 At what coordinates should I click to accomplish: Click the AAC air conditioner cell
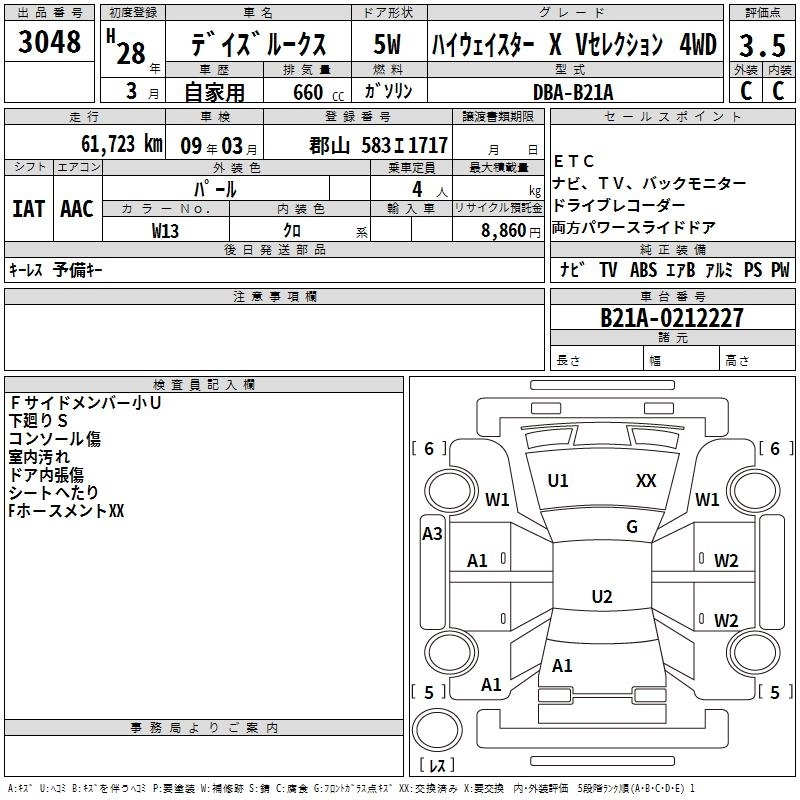(76, 208)
